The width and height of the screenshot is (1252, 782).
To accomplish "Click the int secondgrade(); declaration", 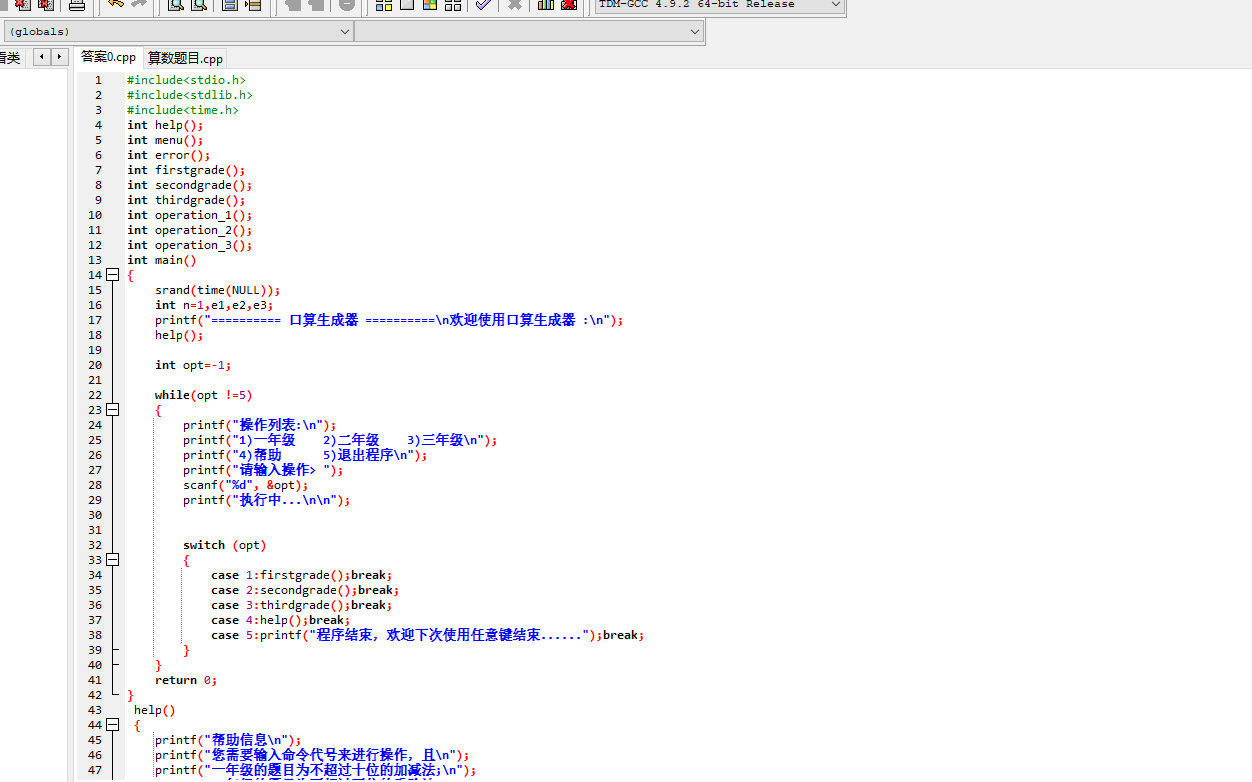I will [189, 185].
